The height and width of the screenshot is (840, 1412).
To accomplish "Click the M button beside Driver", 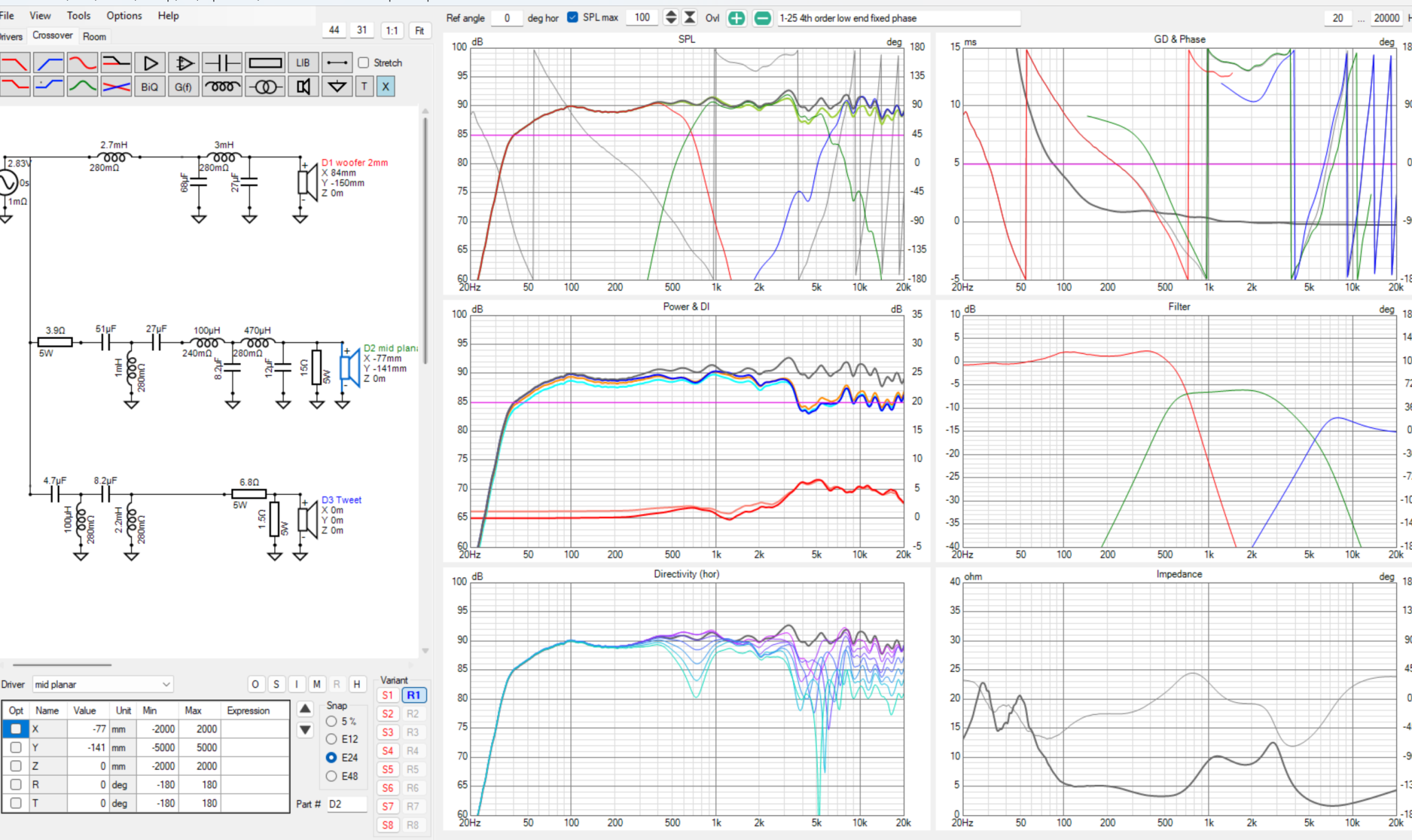I will pyautogui.click(x=316, y=684).
